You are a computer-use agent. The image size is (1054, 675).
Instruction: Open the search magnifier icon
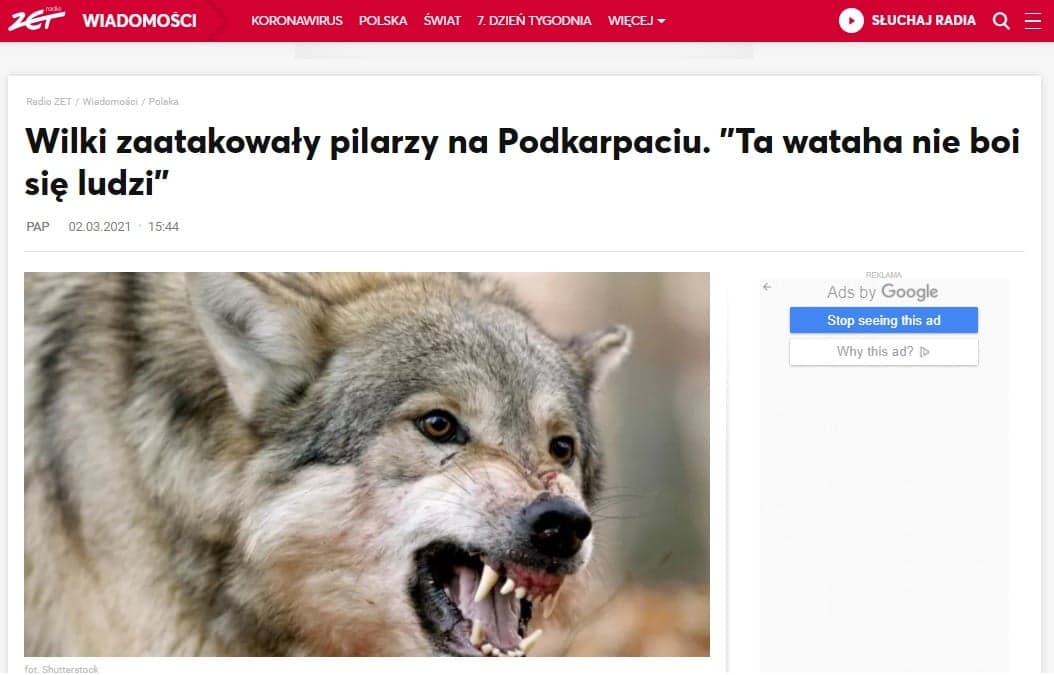[1001, 21]
